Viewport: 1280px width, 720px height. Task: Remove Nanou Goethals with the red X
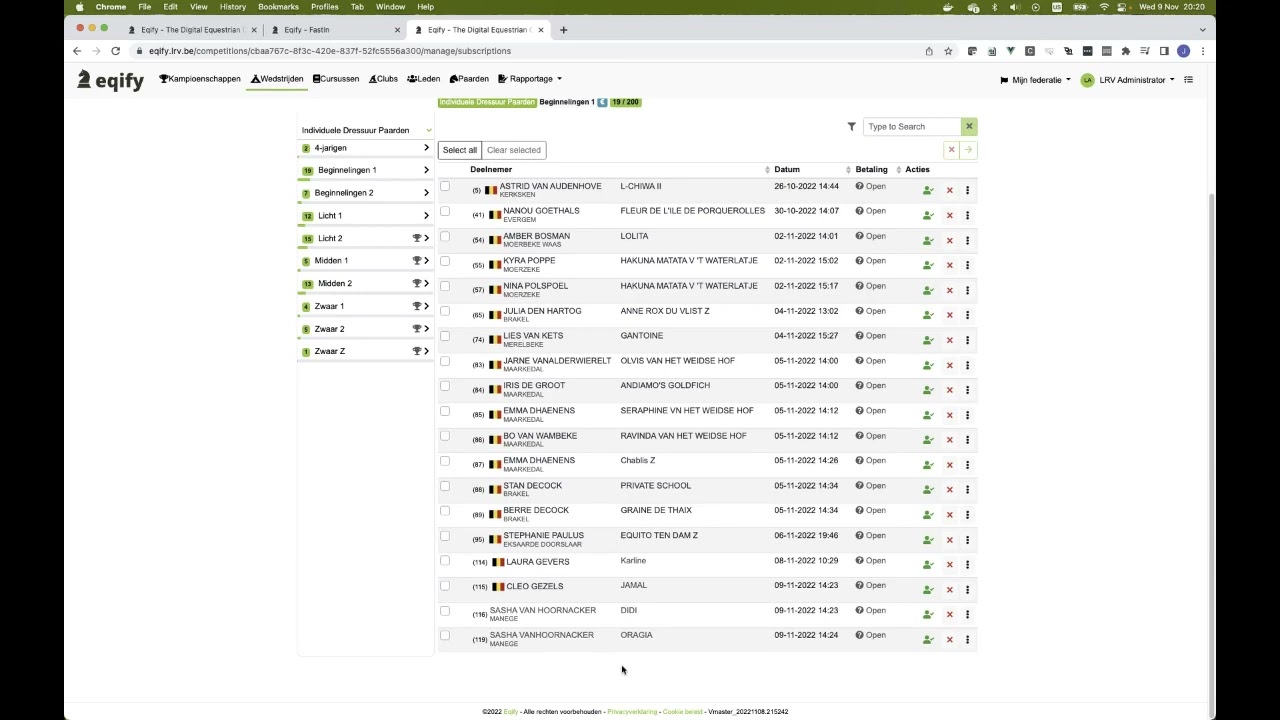coord(950,215)
